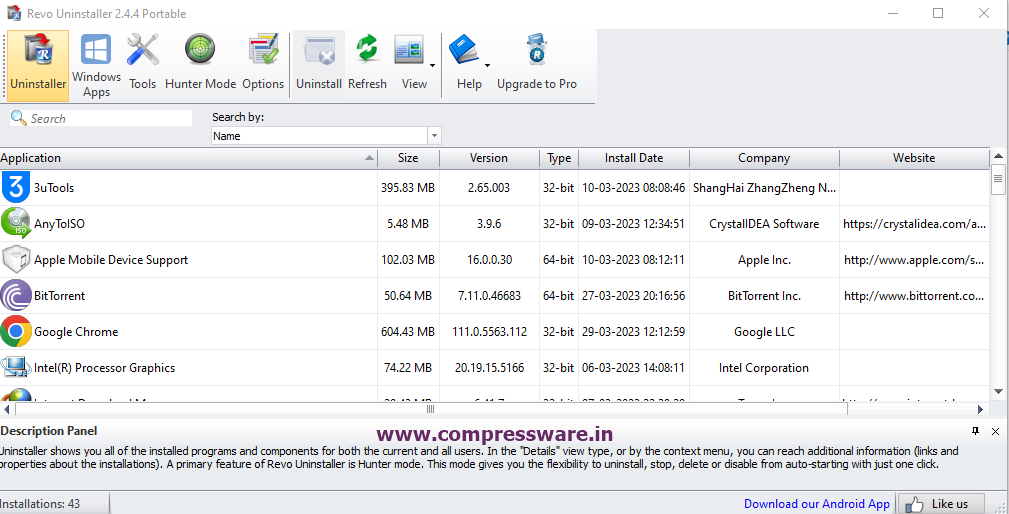This screenshot has height=514, width=1009.
Task: Expand the Help dropdown arrow
Action: click(x=487, y=65)
